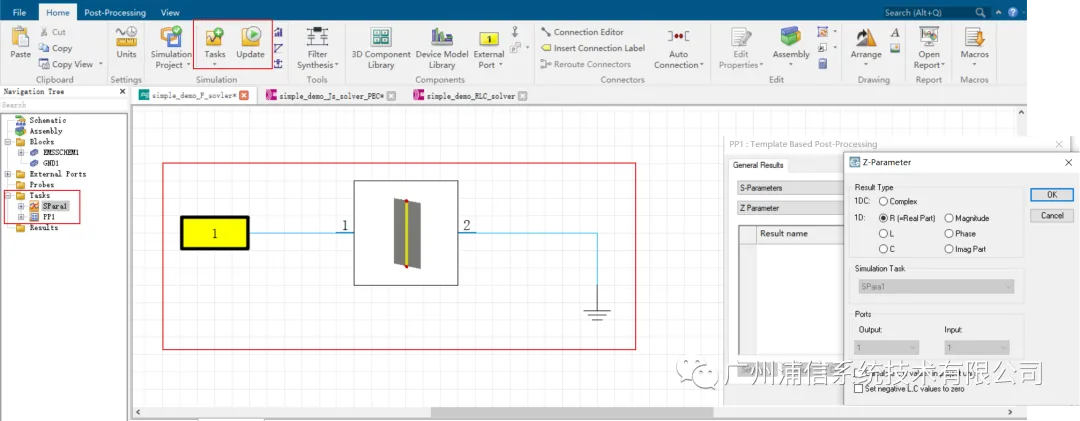Image resolution: width=1080 pixels, height=421 pixels.
Task: Expand the Blocks tree node
Action: (8, 142)
